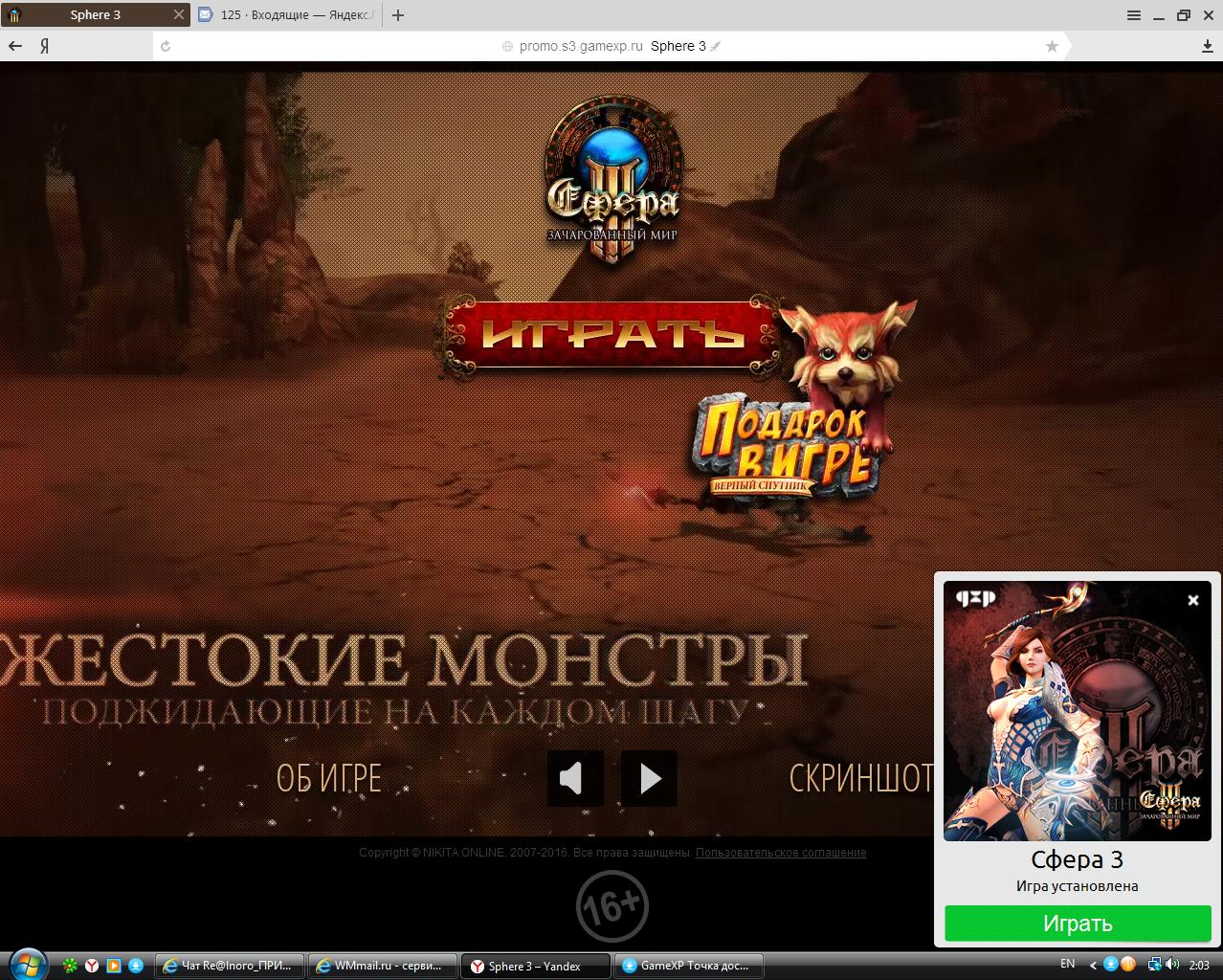This screenshot has width=1223, height=980.
Task: Click the Сфера 3 popup title text
Action: 1077,859
